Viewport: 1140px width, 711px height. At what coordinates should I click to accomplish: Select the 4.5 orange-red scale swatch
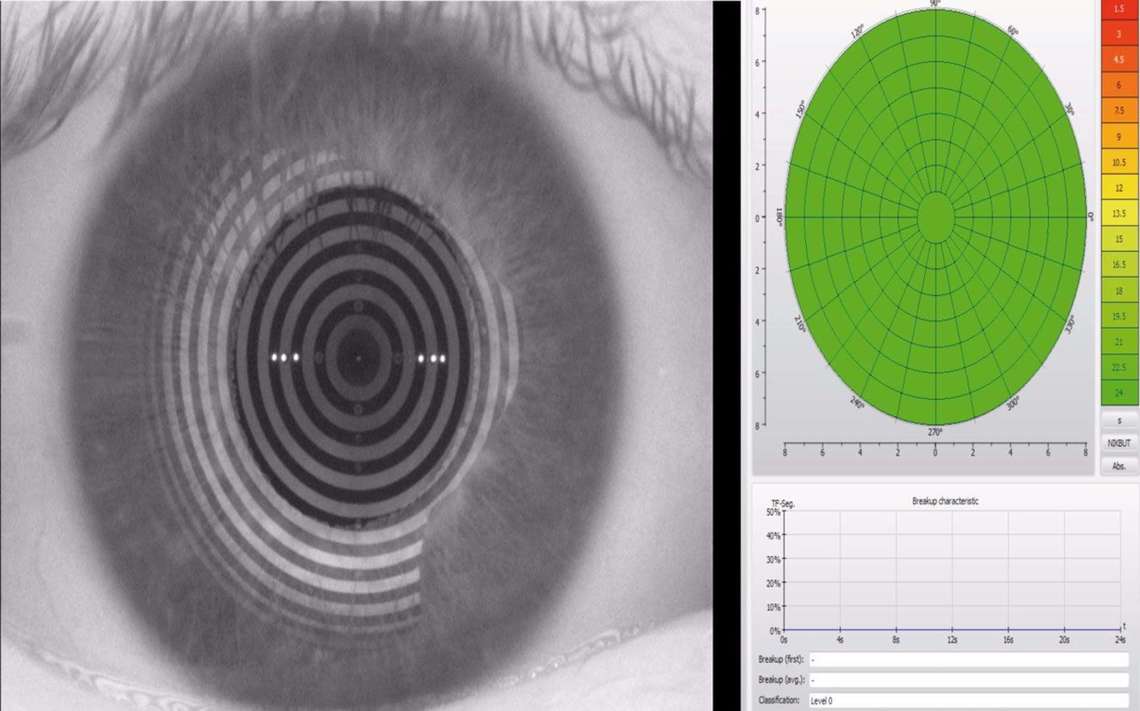[1119, 59]
